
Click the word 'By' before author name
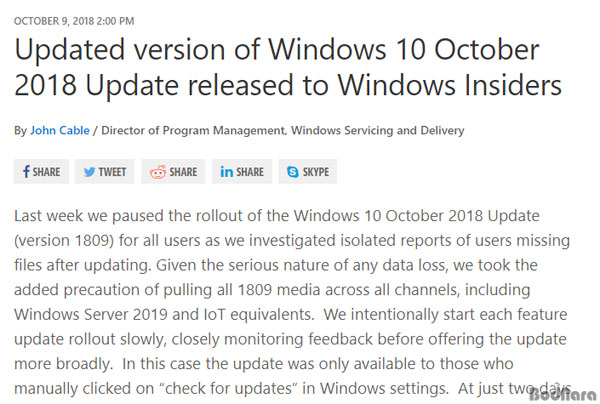tap(20, 131)
